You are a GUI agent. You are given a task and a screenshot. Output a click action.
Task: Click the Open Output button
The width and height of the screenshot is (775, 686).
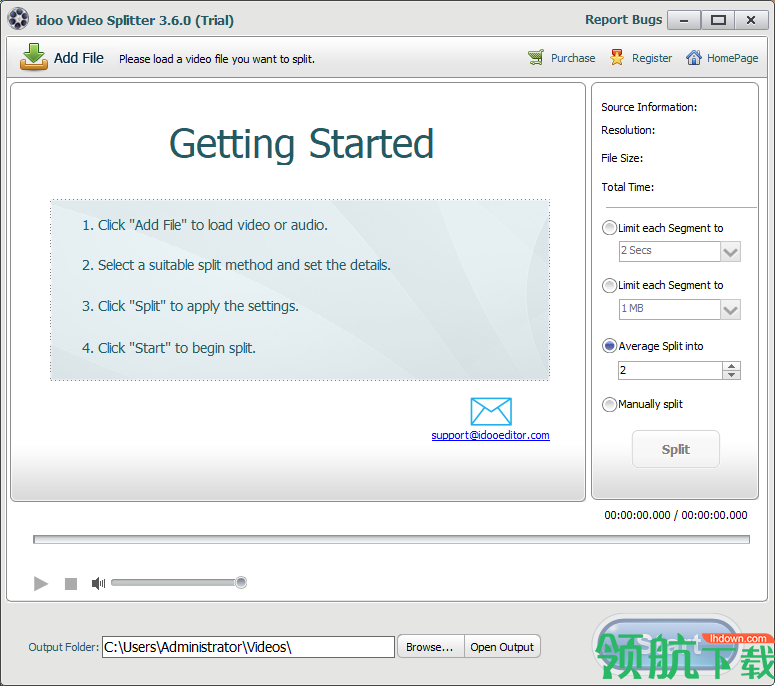(502, 647)
